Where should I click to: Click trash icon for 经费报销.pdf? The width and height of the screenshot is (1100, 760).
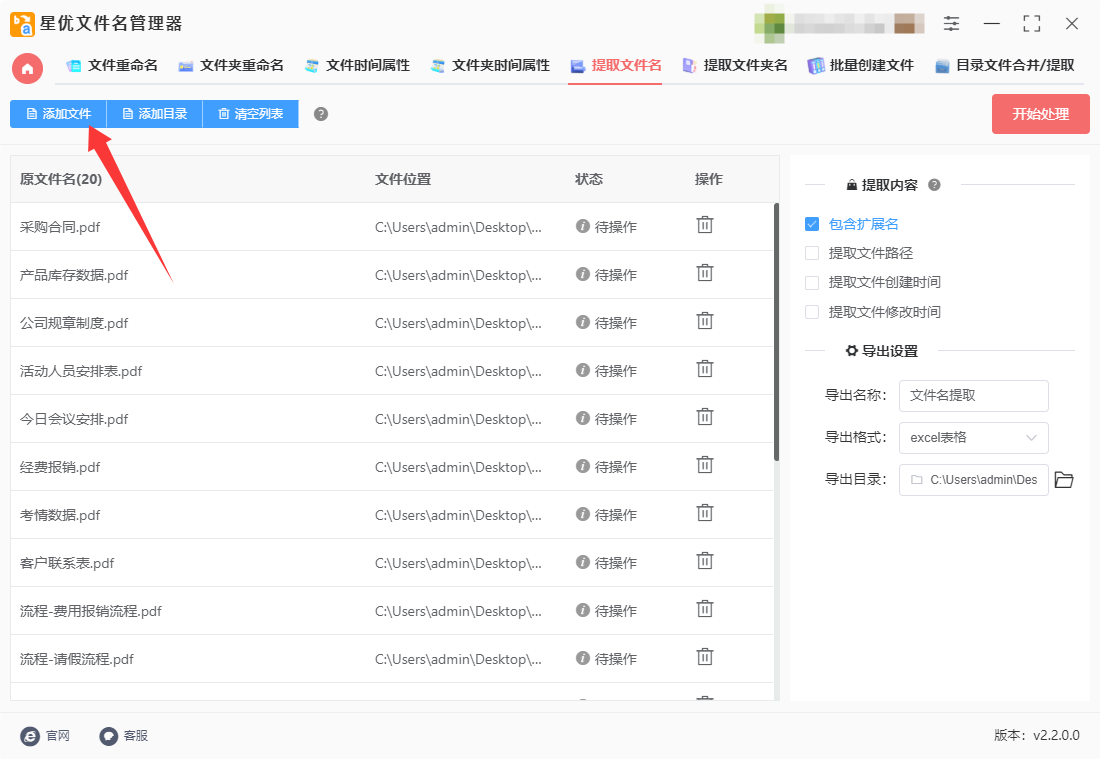point(705,465)
